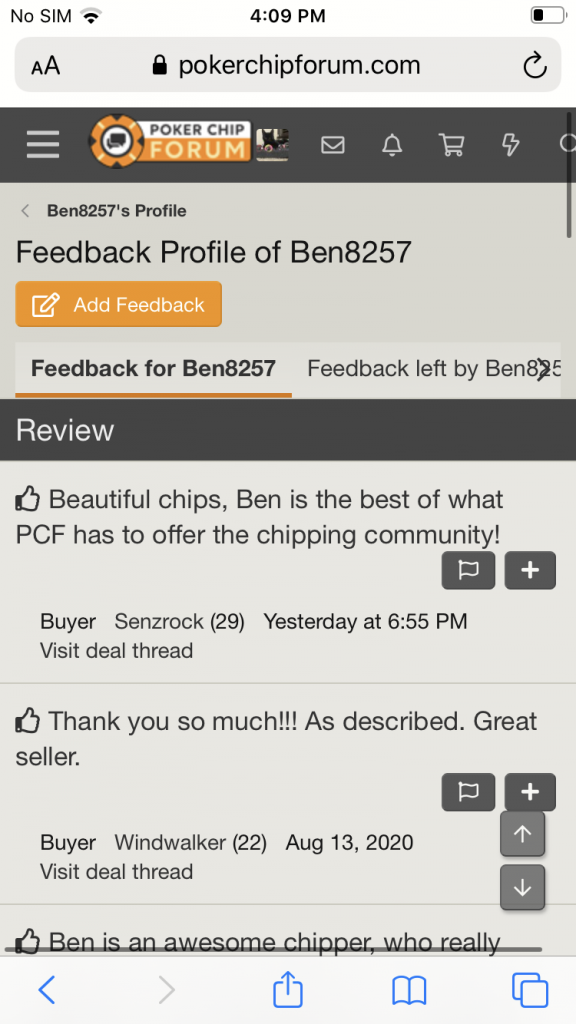Image resolution: width=576 pixels, height=1024 pixels.
Task: Flag Windwalker's feedback review
Action: point(468,792)
